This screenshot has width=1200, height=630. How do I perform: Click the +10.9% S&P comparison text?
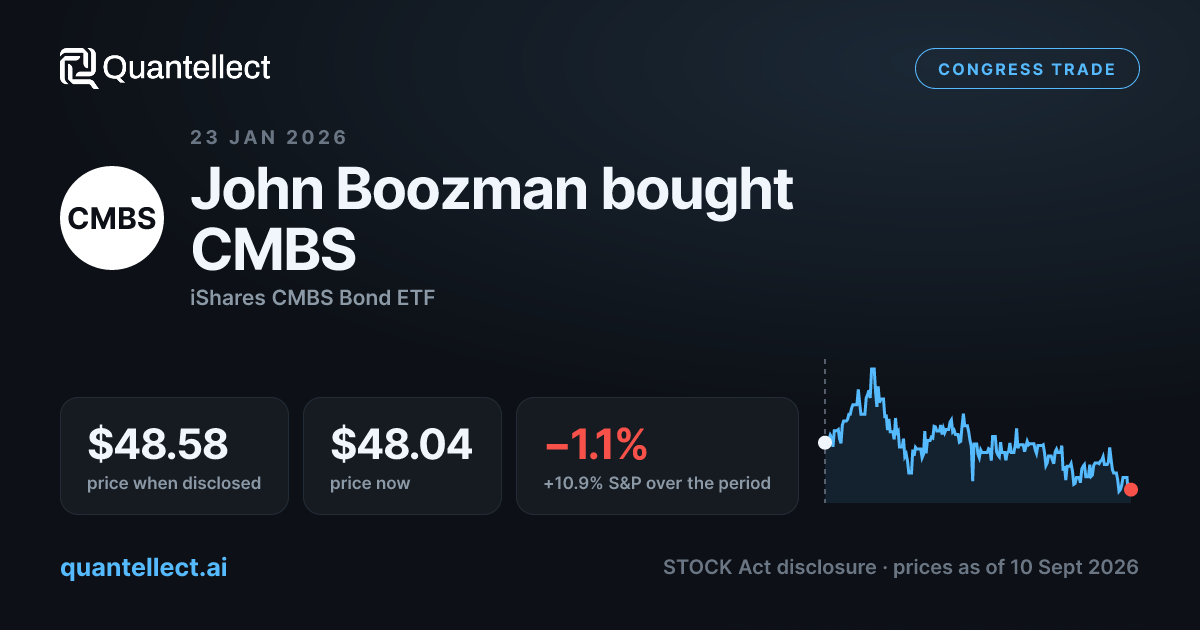[x=657, y=483]
